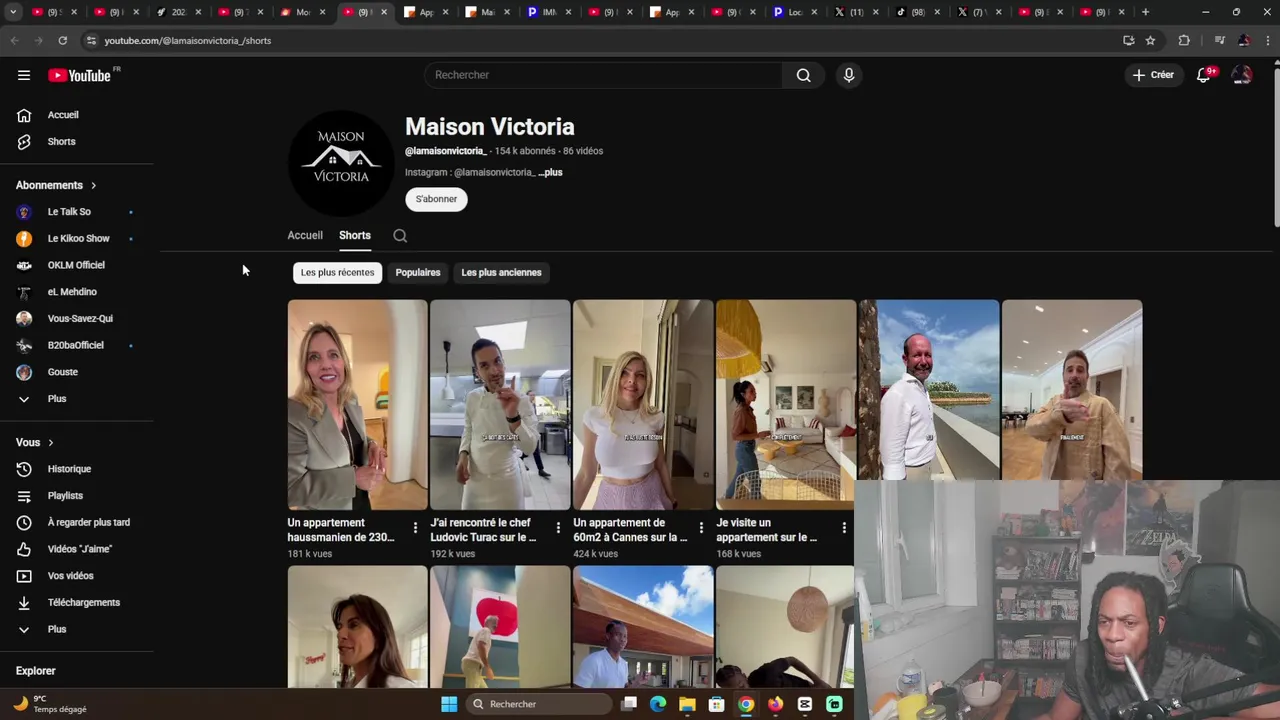1280x720 pixels.
Task: Play the 60m2 à Cannes short thumbnail
Action: [643, 405]
